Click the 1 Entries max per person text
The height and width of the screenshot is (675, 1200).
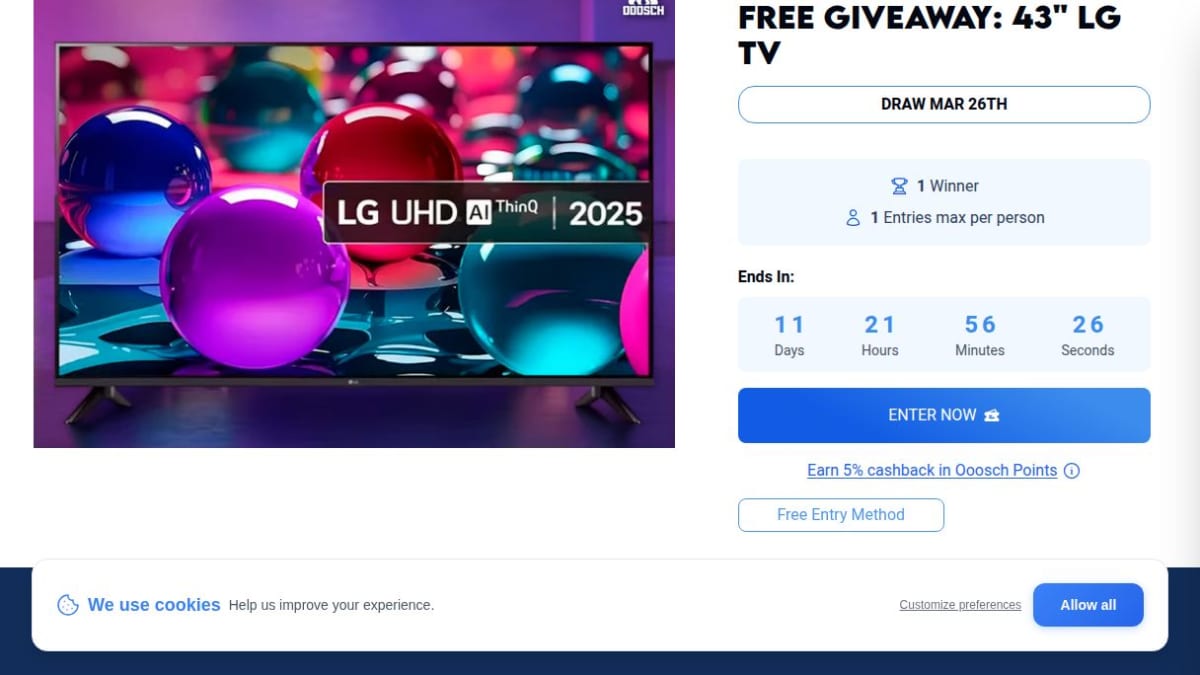coord(957,217)
